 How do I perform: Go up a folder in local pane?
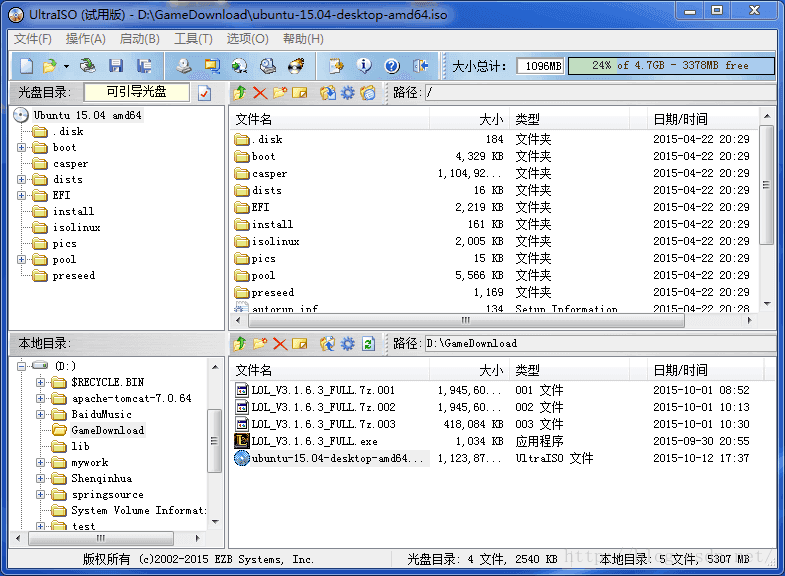pos(239,344)
